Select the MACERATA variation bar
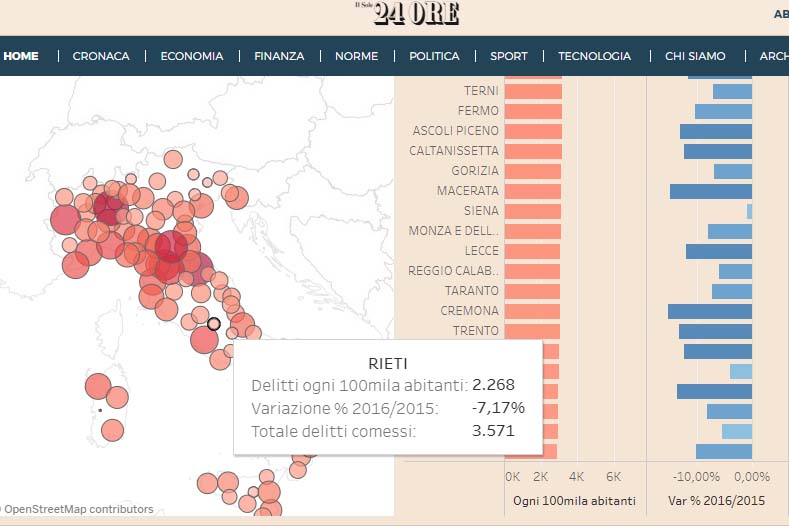 710,191
